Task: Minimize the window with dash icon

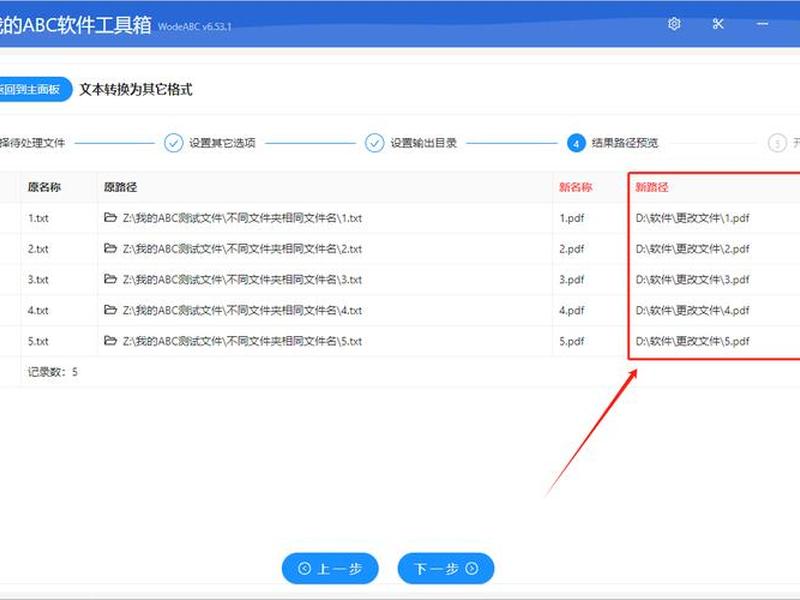Action: (x=762, y=23)
